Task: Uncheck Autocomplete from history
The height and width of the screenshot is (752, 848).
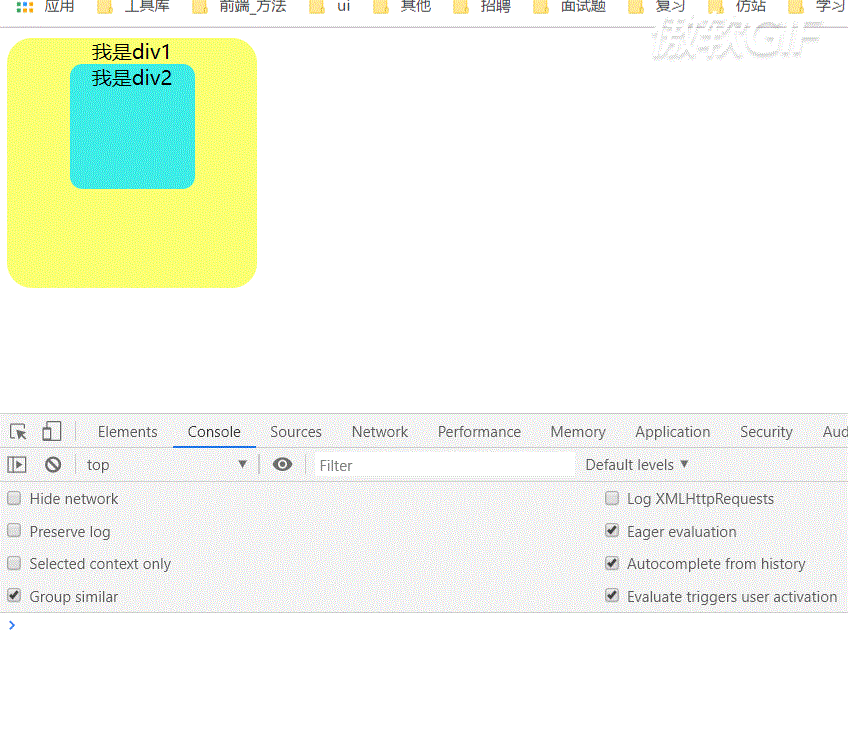Action: point(612,563)
